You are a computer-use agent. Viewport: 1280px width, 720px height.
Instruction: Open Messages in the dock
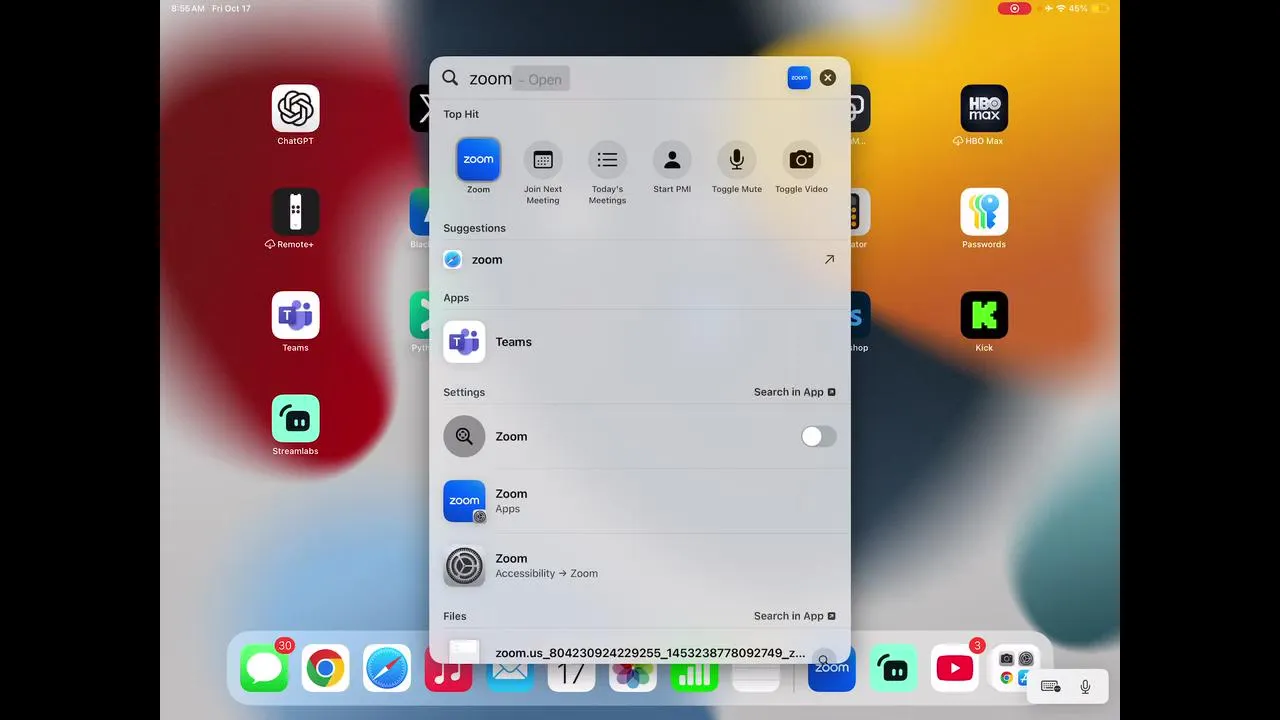pyautogui.click(x=264, y=668)
